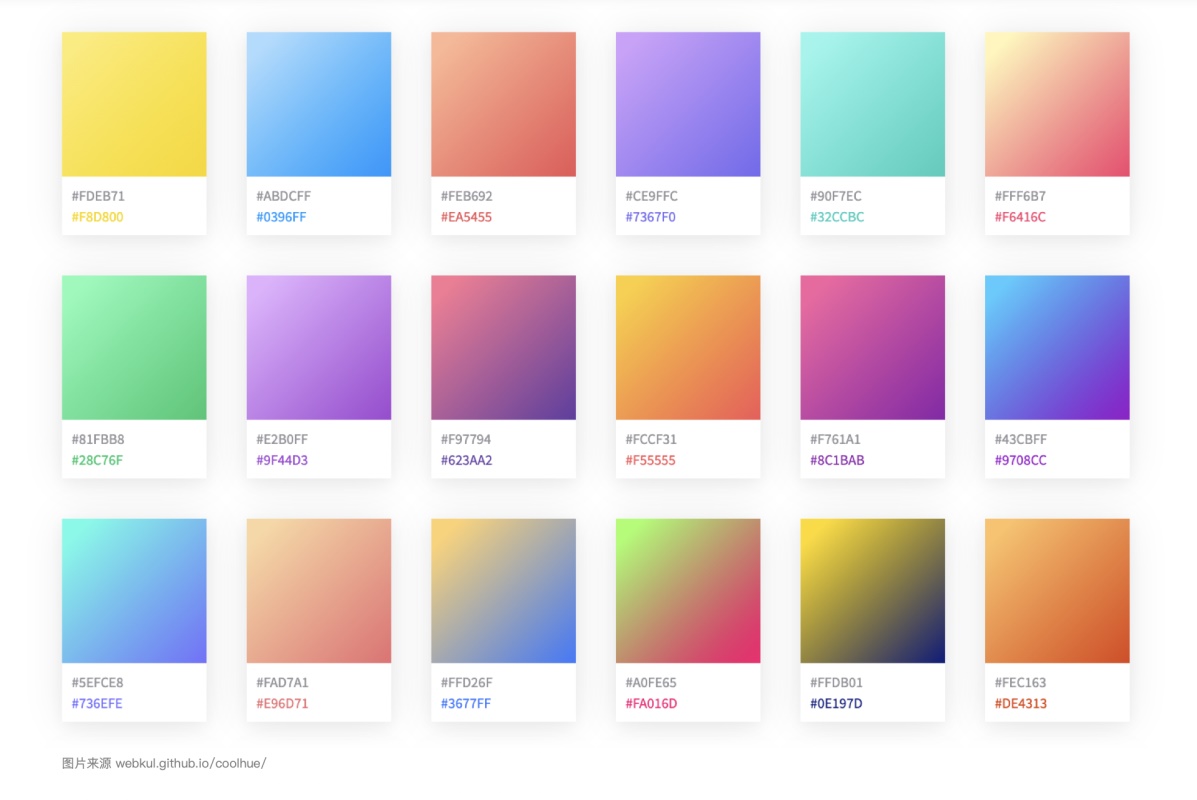Choose the #FFD26F yellow-to-blue gradient
The image size is (1197, 800).
point(503,591)
